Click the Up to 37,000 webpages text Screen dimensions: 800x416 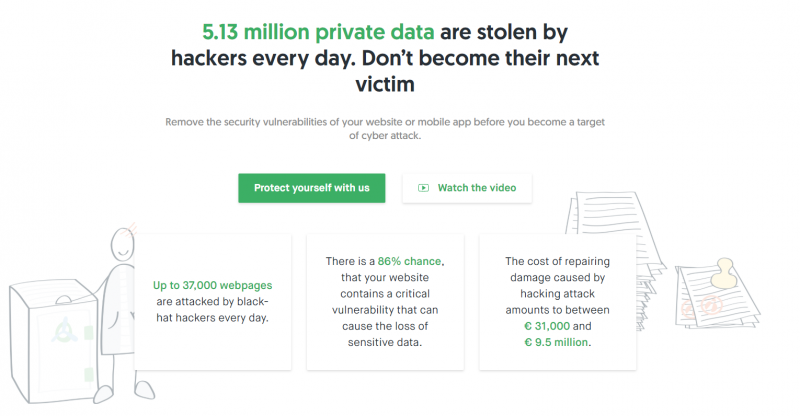212,285
